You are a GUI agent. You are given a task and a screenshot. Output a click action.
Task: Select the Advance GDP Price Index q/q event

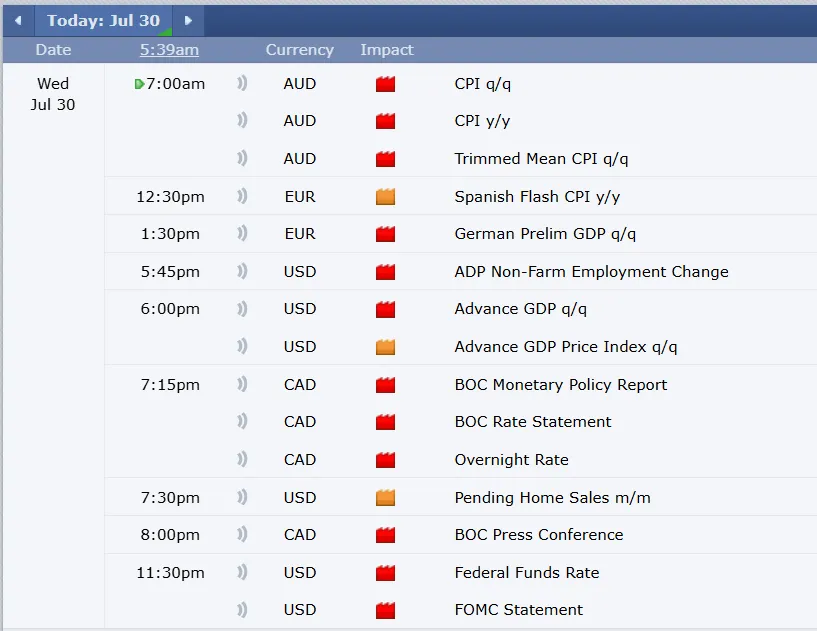(565, 347)
